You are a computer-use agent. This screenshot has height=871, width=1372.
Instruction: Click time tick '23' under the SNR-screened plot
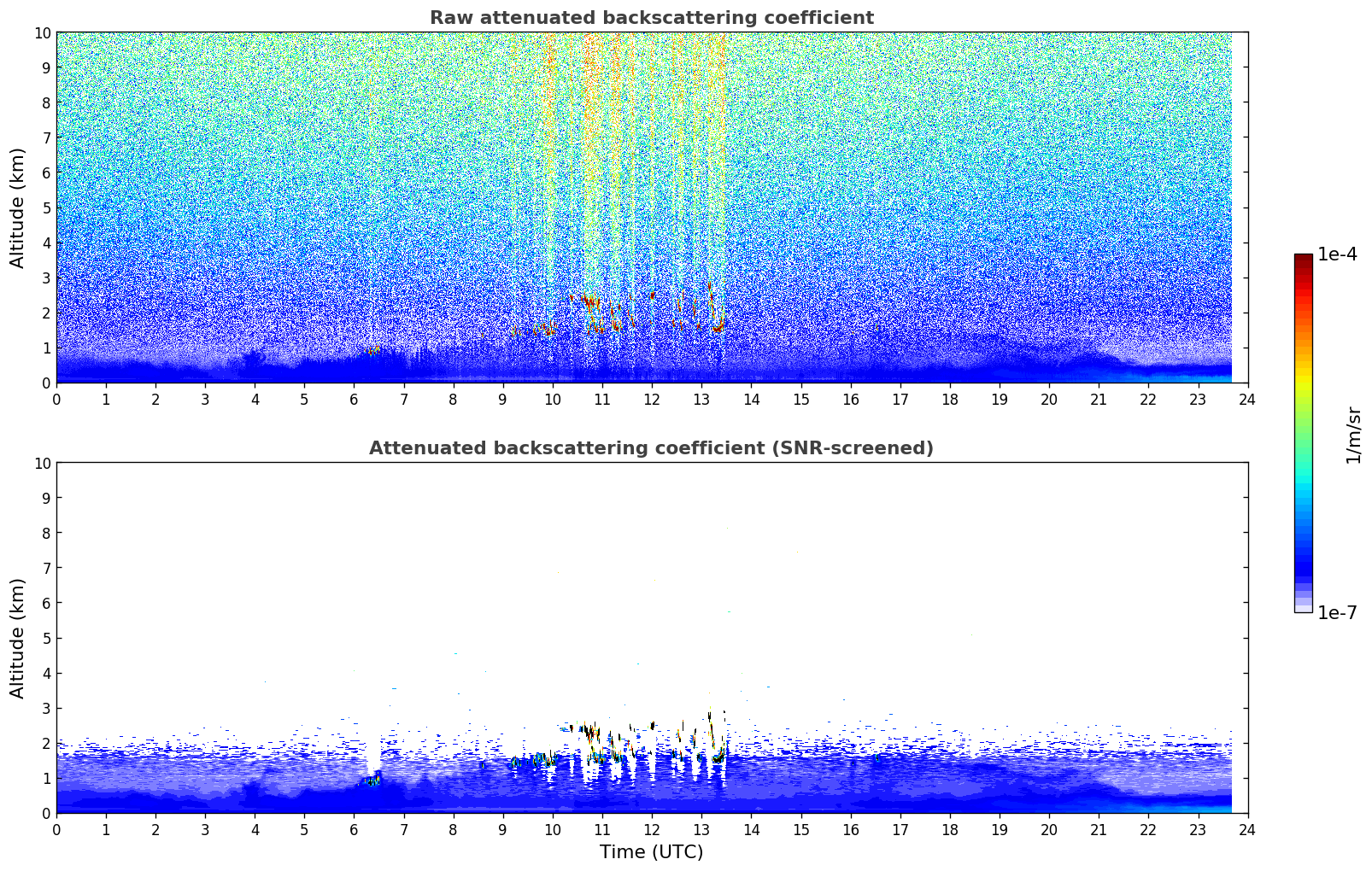click(1198, 829)
